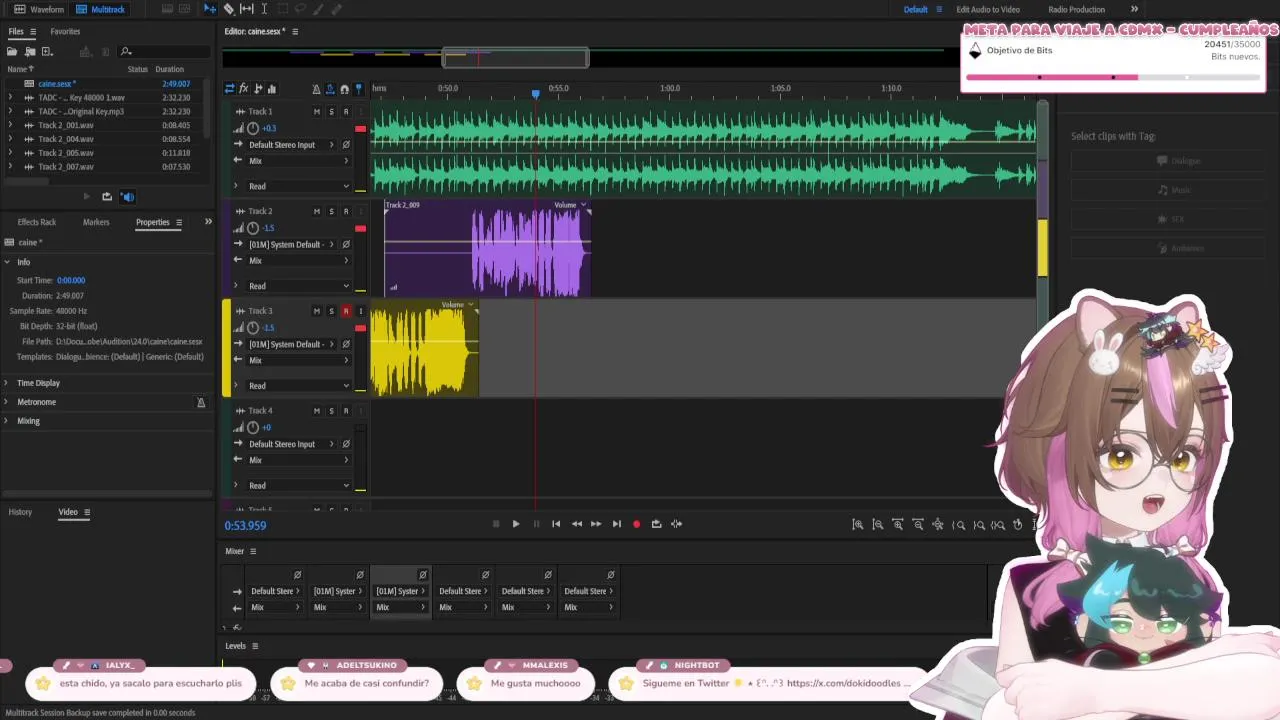Toggle Track 3 monitor input button
Screen dimensions: 1280x720
coord(360,311)
